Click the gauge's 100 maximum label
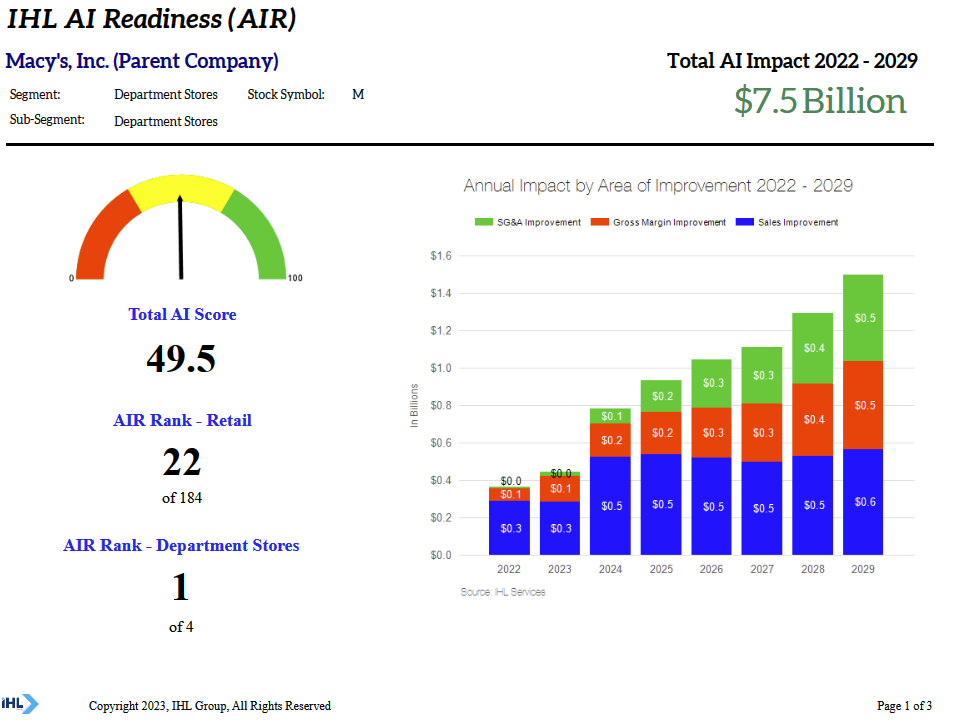This screenshot has width=969, height=720. coord(295,278)
